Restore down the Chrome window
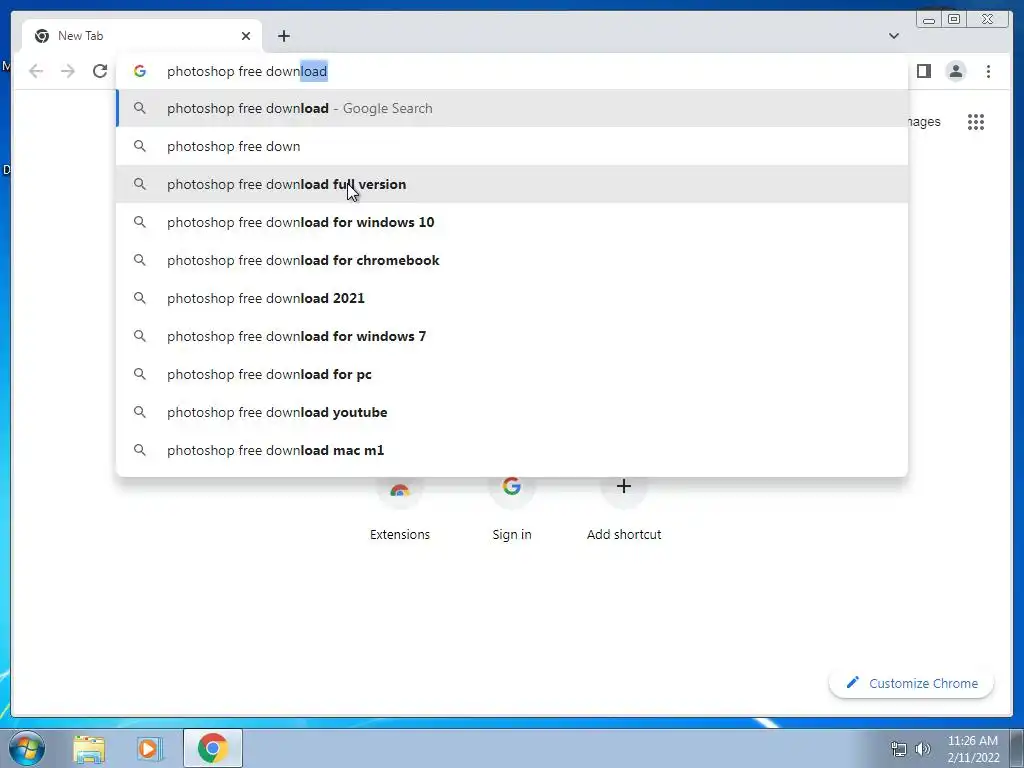The height and width of the screenshot is (768, 1024). point(954,19)
